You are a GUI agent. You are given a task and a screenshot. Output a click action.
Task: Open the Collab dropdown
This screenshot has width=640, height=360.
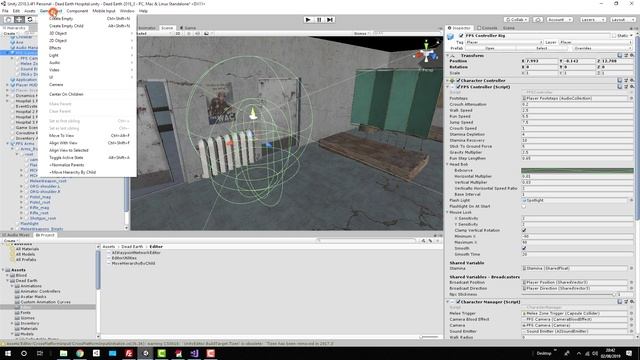click(x=516, y=20)
